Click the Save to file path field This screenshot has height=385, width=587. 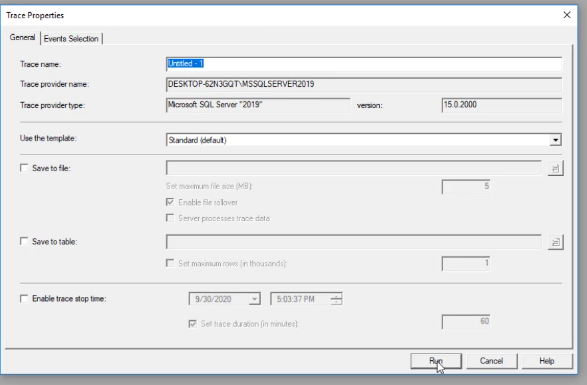pos(354,168)
